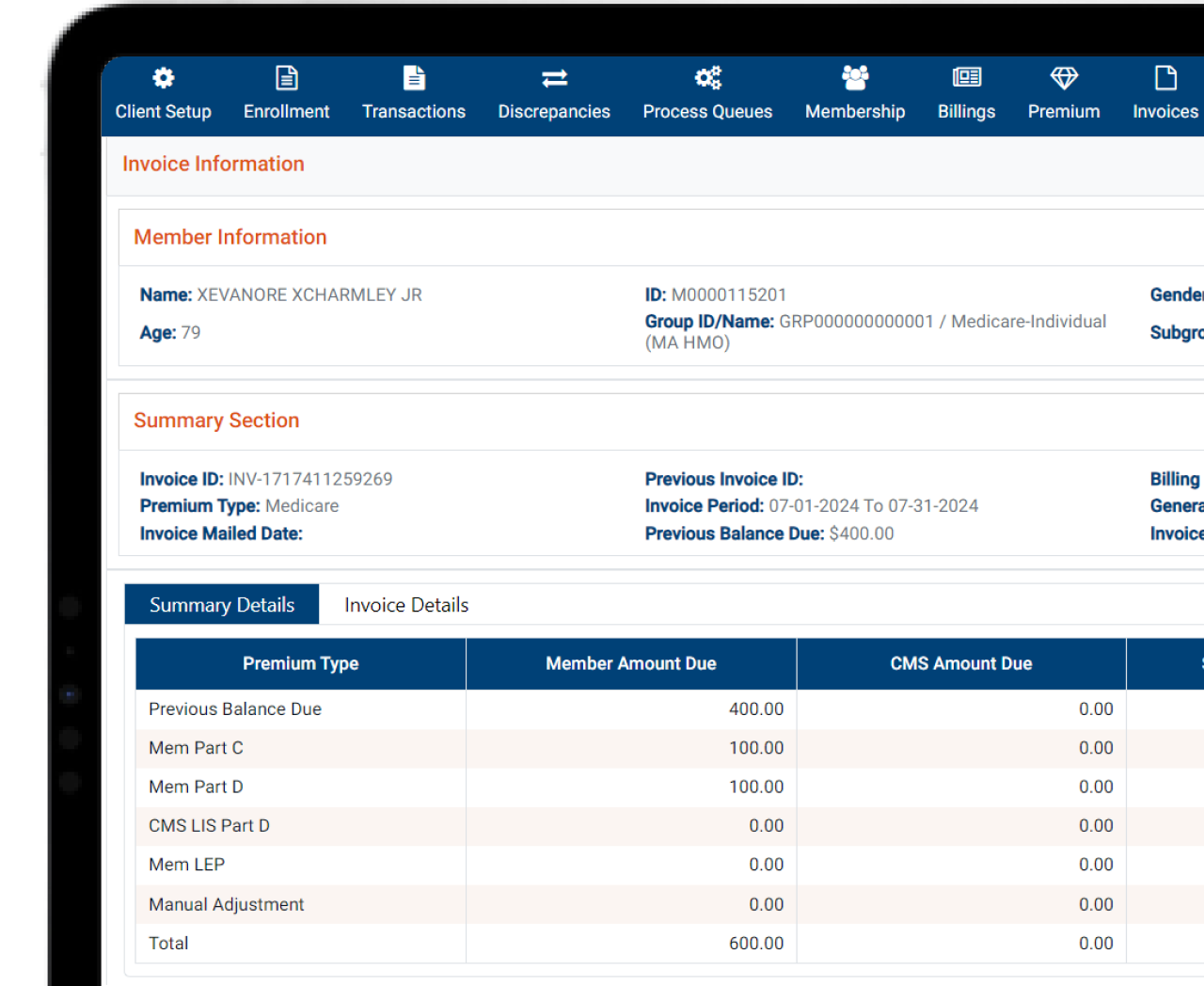This screenshot has width=1204, height=986.
Task: Open the Process Queues menu label
Action: click(x=708, y=111)
